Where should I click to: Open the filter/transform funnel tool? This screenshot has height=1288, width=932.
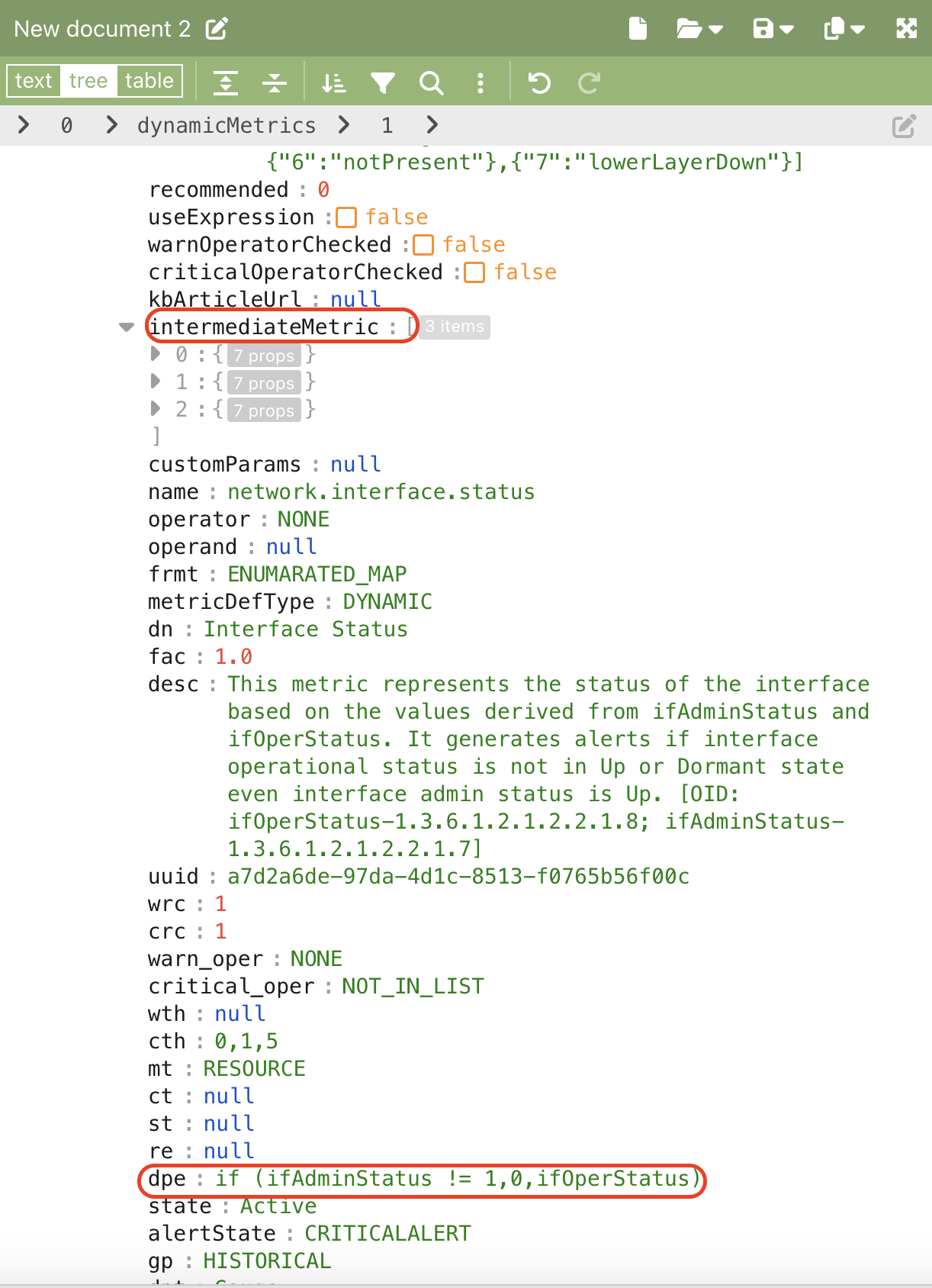(x=382, y=82)
